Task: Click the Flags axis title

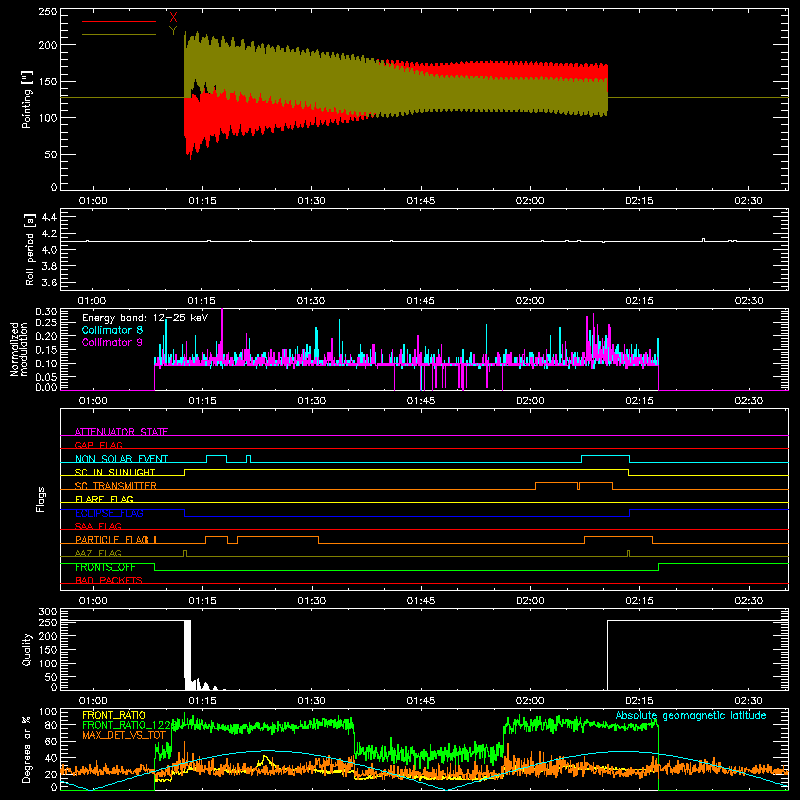Action: (40, 499)
